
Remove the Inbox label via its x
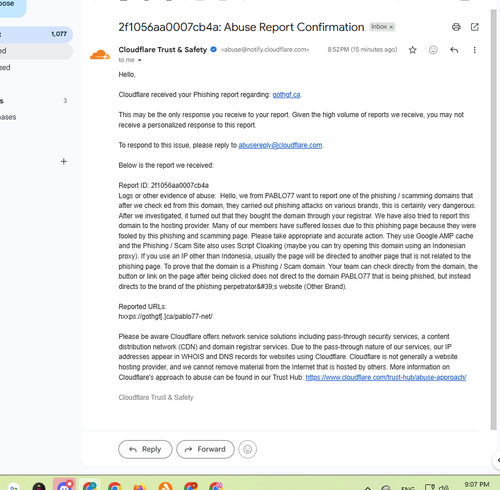click(391, 27)
